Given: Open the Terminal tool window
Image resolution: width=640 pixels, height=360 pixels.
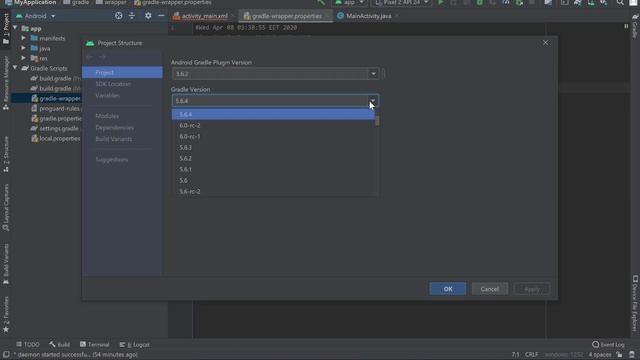Looking at the screenshot, I should [x=95, y=344].
